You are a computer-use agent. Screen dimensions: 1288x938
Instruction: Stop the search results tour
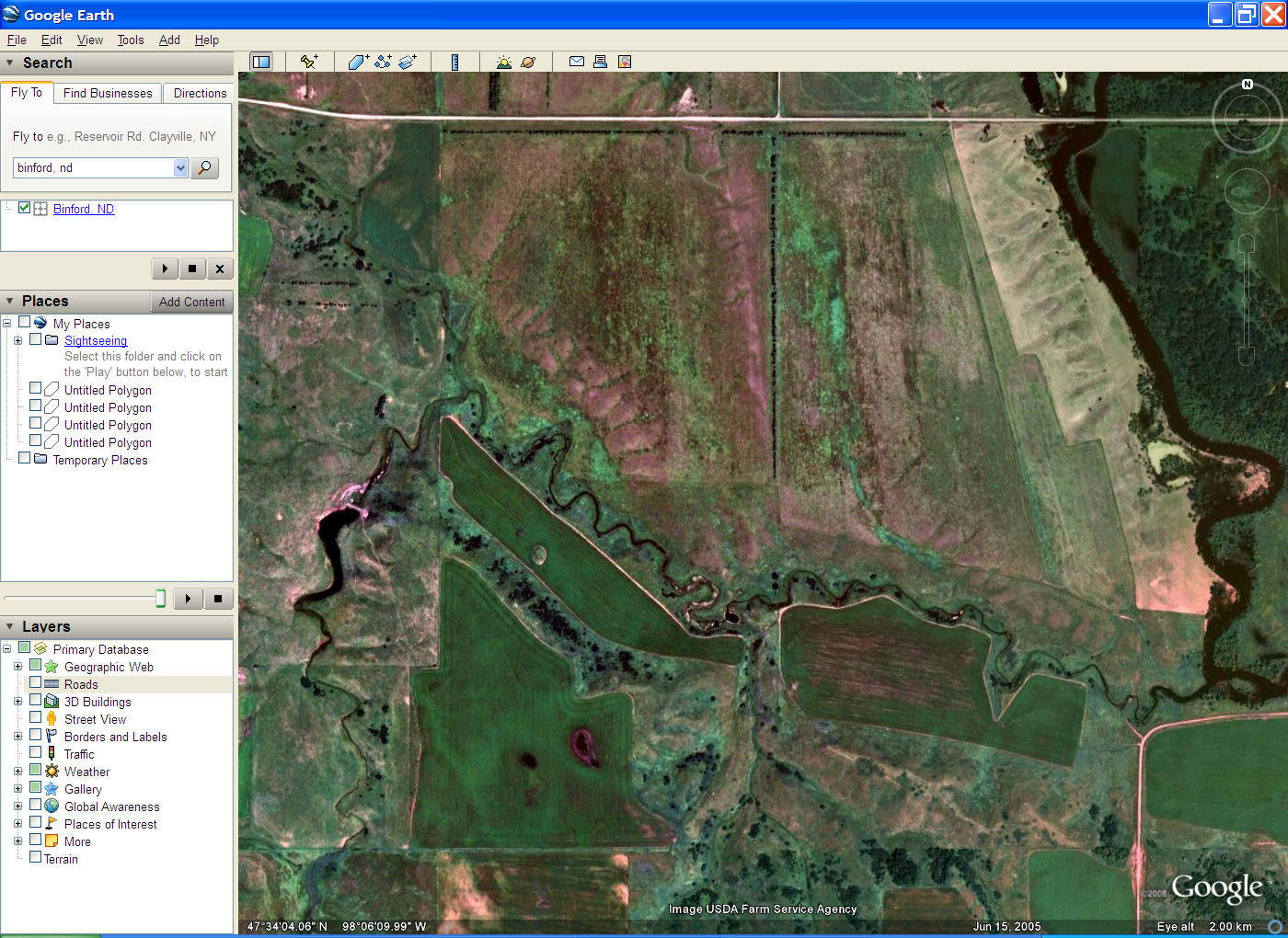[192, 269]
